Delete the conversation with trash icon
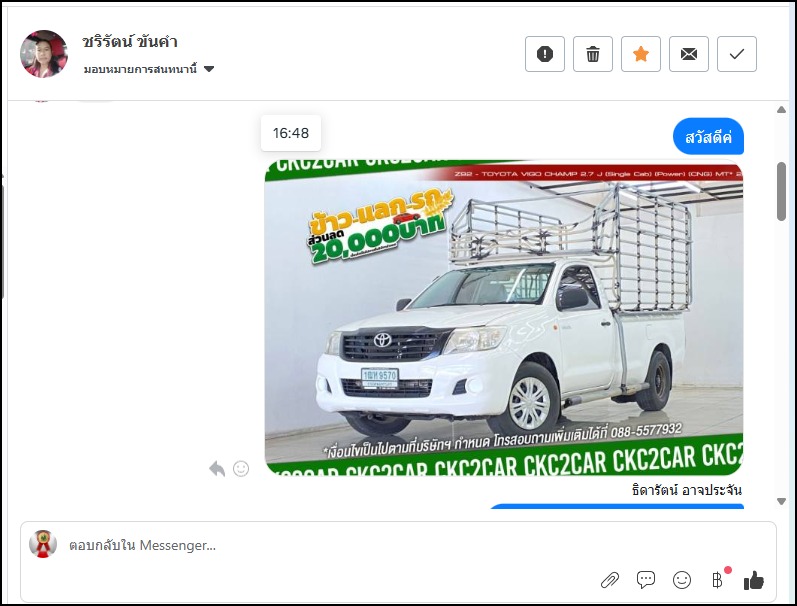Screen dimensions: 797x606 [x=593, y=54]
